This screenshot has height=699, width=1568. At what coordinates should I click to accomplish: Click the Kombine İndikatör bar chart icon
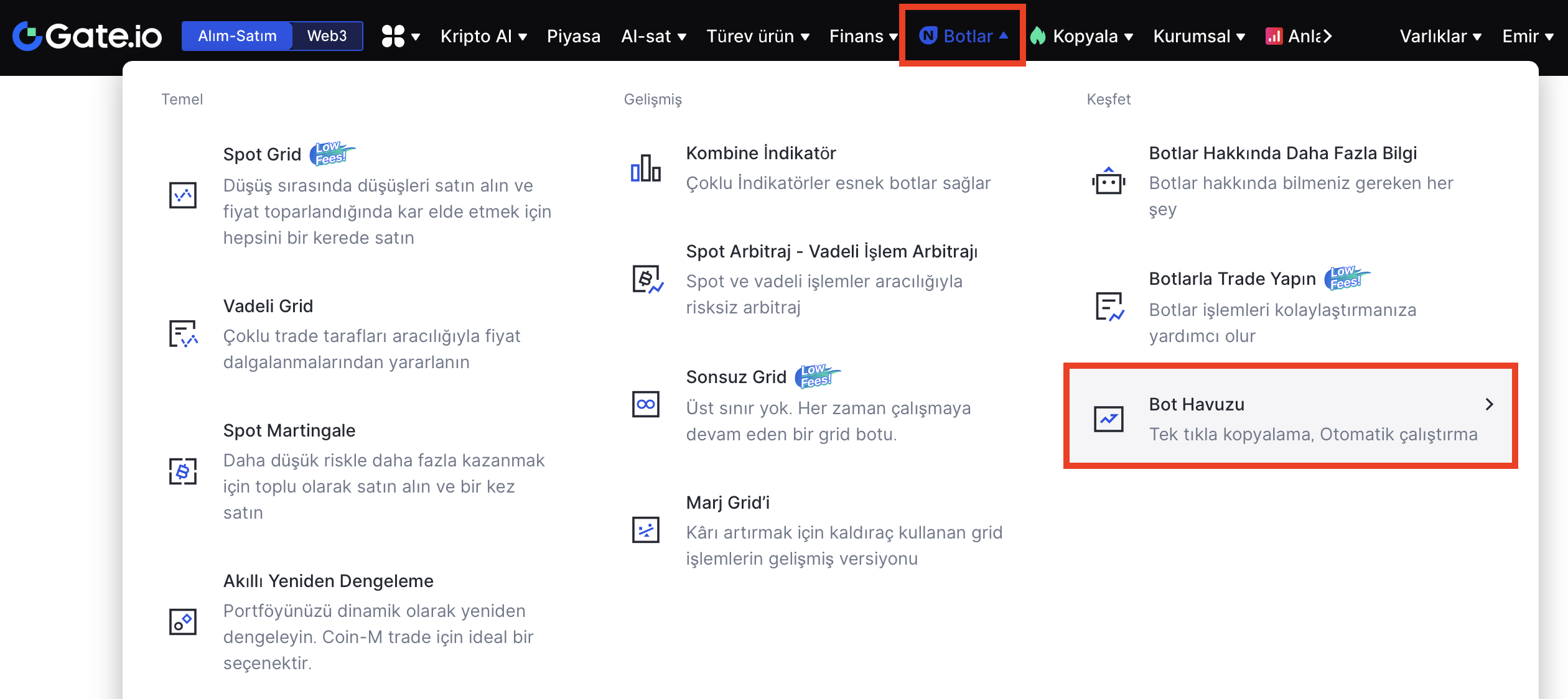tap(646, 168)
